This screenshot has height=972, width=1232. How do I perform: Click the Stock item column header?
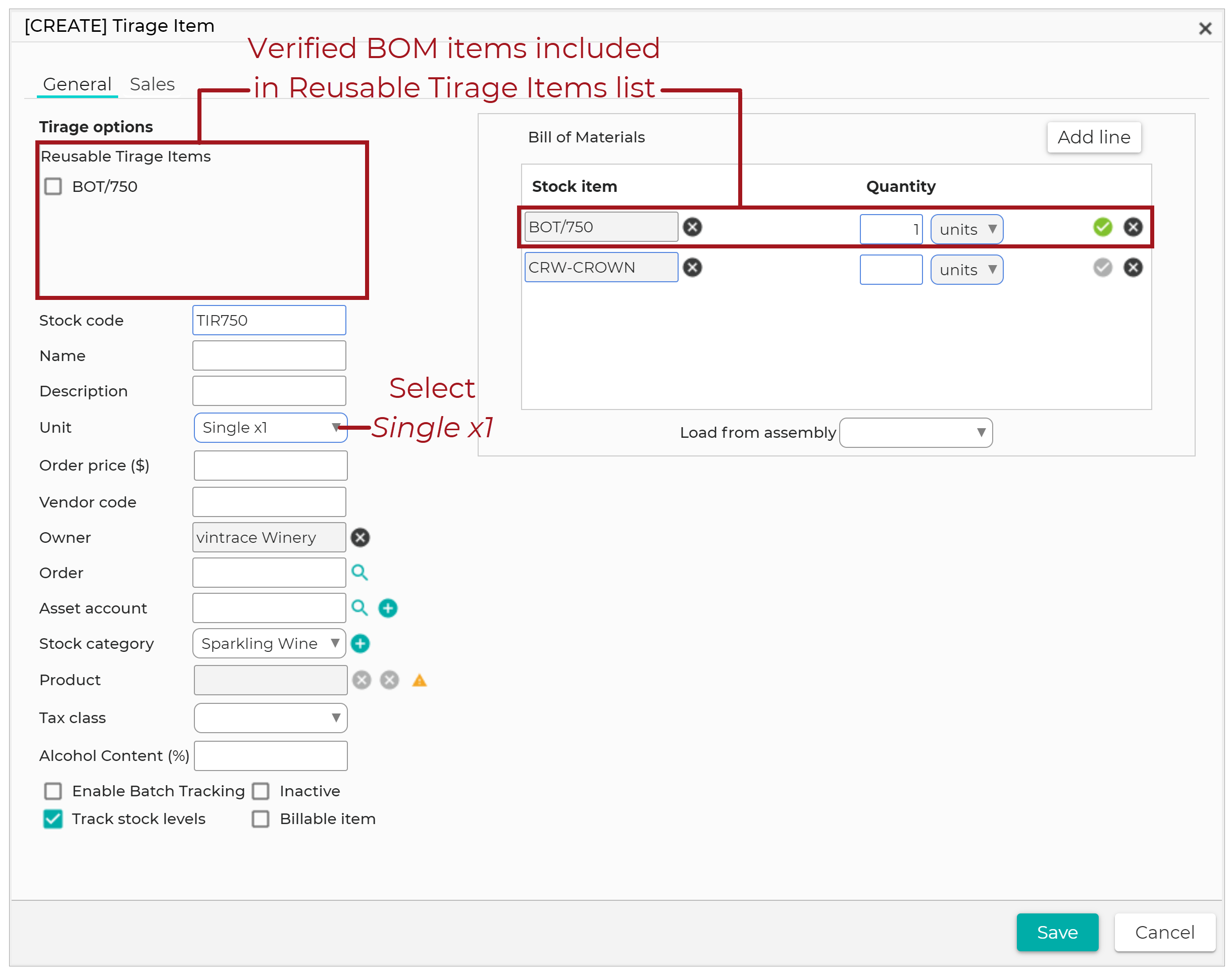point(574,187)
